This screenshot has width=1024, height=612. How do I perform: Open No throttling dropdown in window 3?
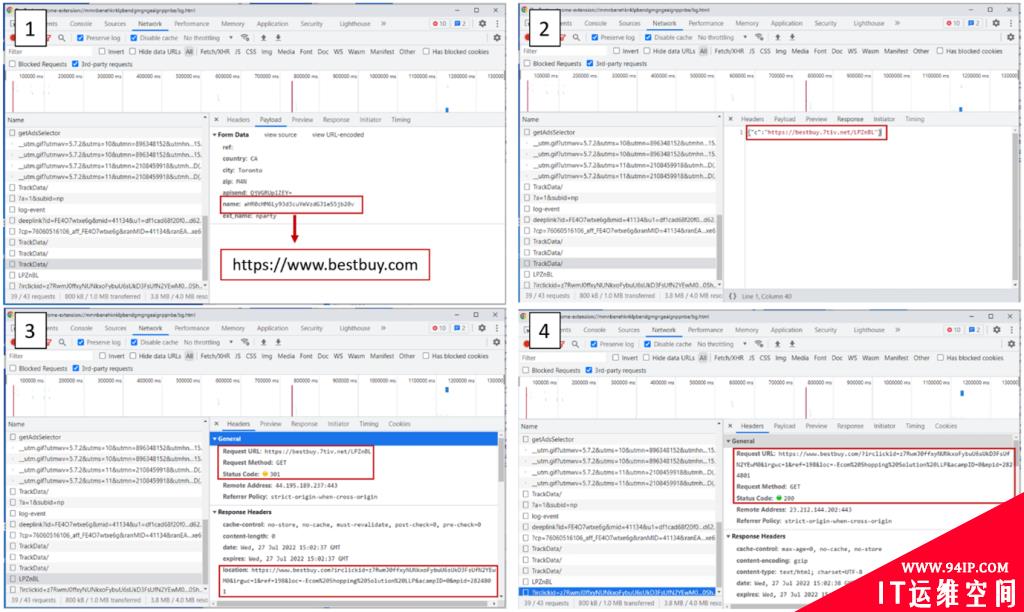coord(208,342)
